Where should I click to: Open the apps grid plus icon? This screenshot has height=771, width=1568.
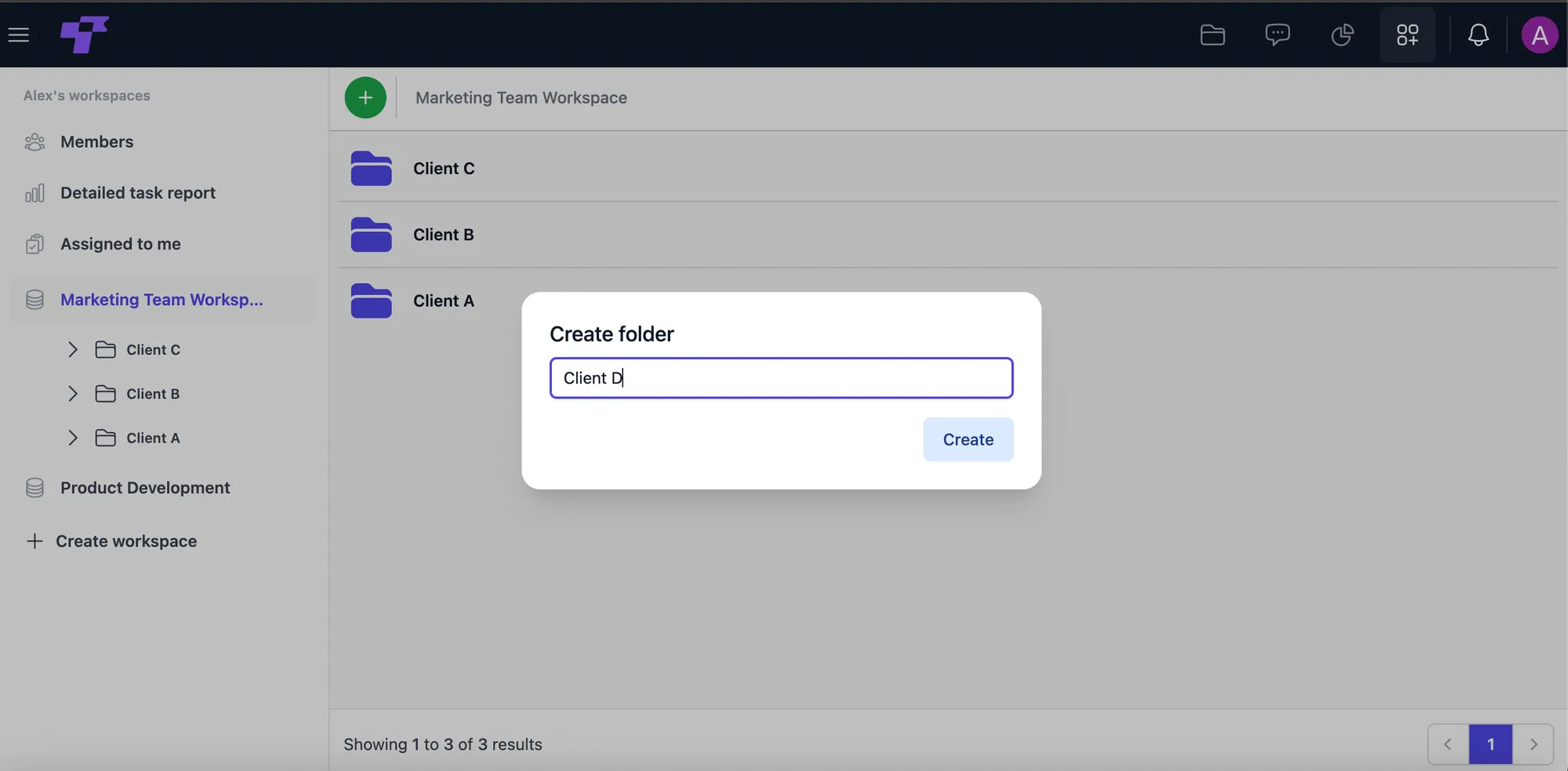(x=1408, y=35)
